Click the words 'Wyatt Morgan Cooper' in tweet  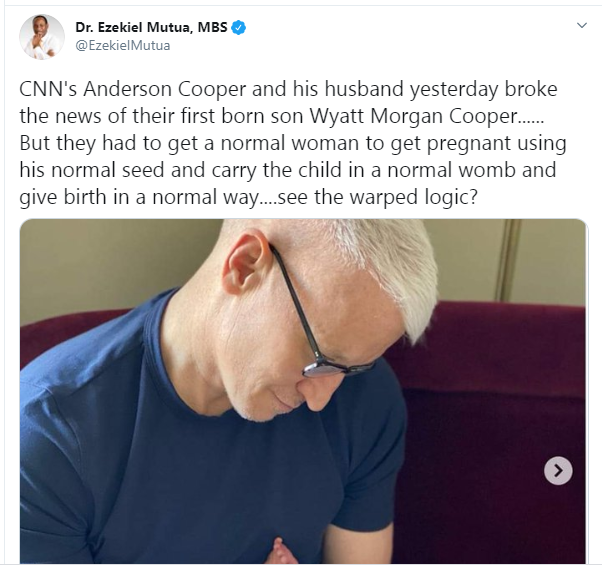(x=413, y=116)
